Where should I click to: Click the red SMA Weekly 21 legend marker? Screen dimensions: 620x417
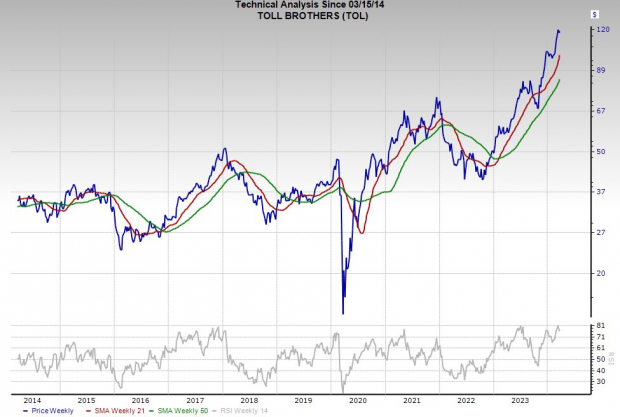coord(88,410)
